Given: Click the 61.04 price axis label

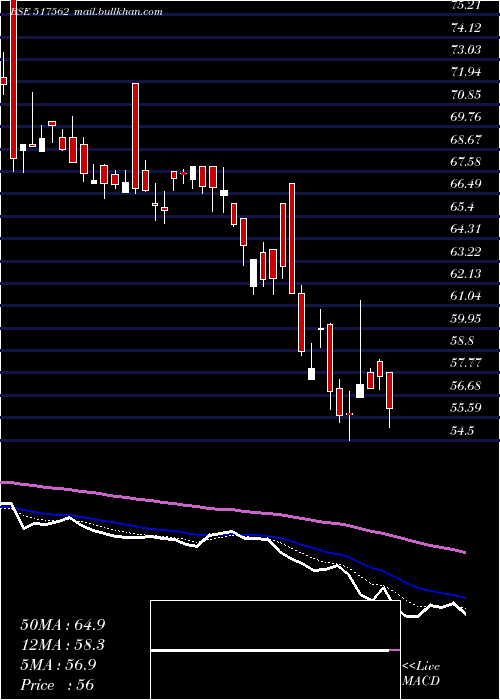Looking at the screenshot, I should [x=467, y=296].
